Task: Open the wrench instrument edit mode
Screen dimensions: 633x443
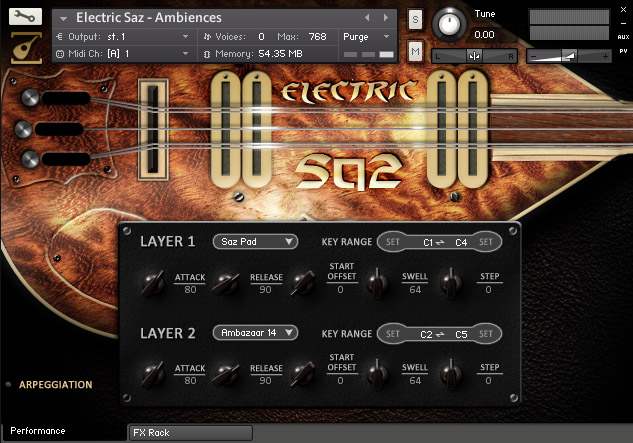Action: (25, 16)
